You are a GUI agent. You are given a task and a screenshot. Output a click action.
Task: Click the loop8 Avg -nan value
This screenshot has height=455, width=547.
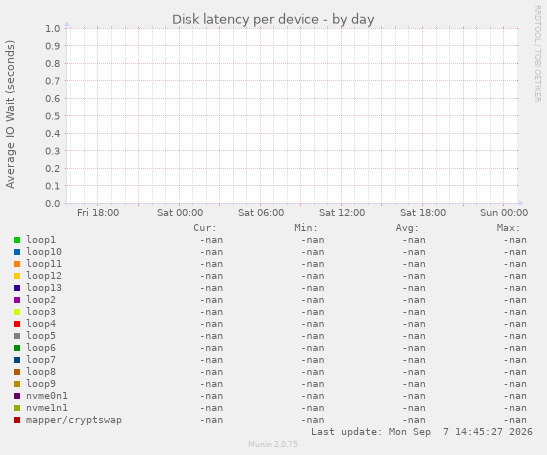coord(414,372)
